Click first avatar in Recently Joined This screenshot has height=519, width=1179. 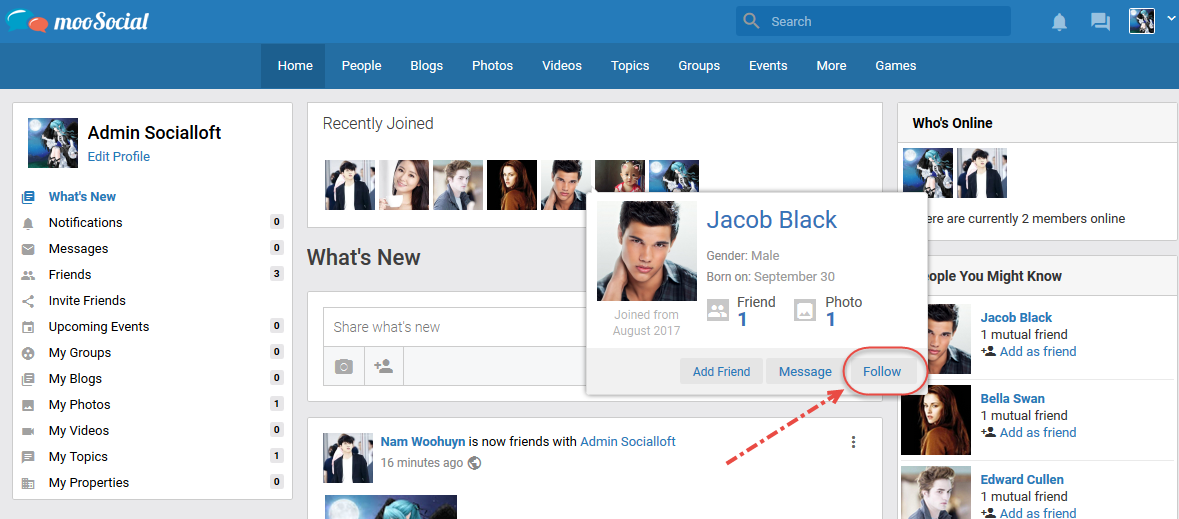pyautogui.click(x=350, y=184)
